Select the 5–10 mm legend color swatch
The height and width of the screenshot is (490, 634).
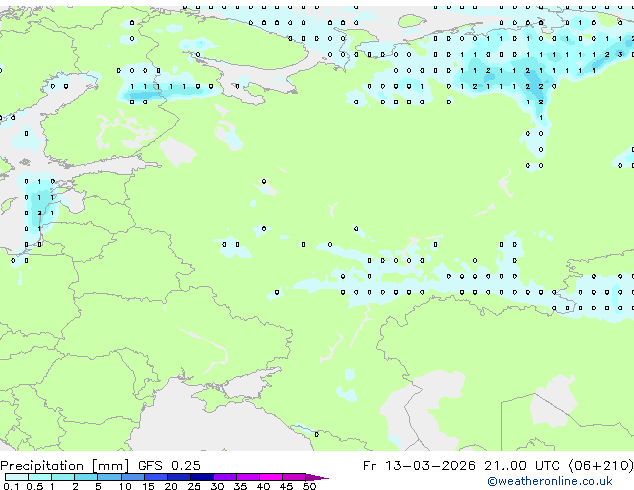click(x=110, y=477)
